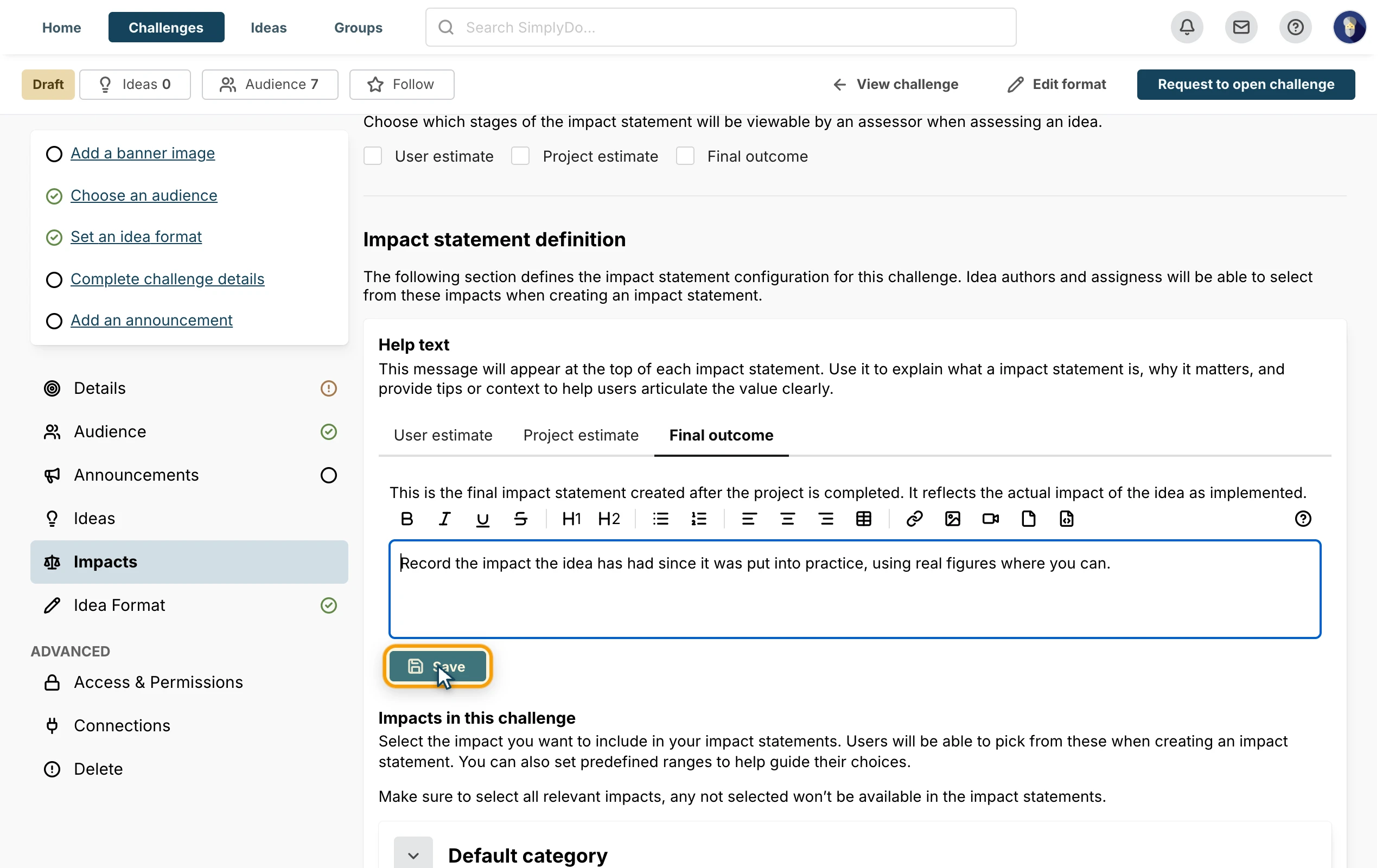Set Heading 2 style with H2

point(609,519)
